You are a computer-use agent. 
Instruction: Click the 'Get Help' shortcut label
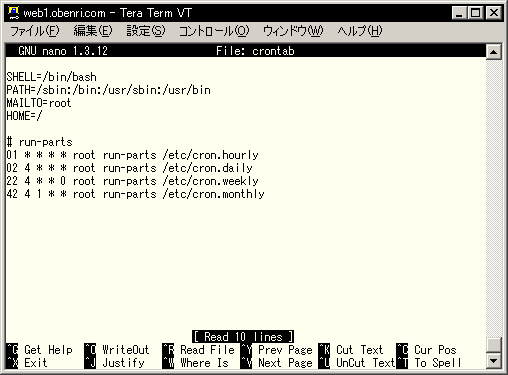(48, 350)
